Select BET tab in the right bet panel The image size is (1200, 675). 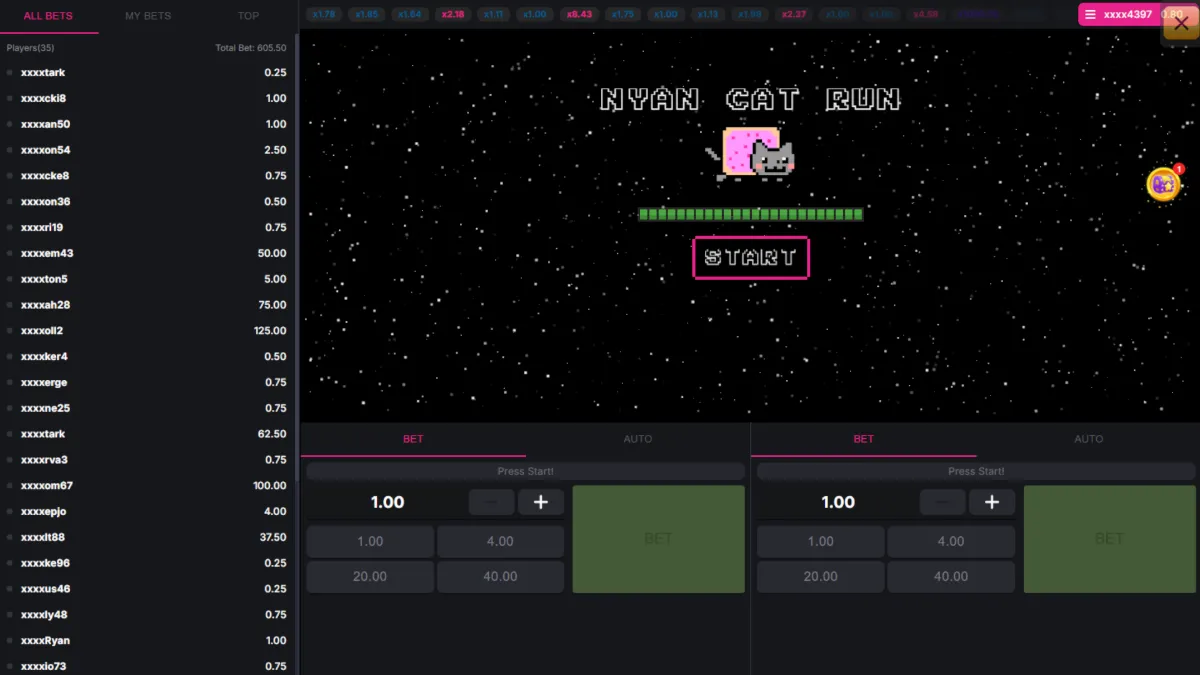click(864, 439)
